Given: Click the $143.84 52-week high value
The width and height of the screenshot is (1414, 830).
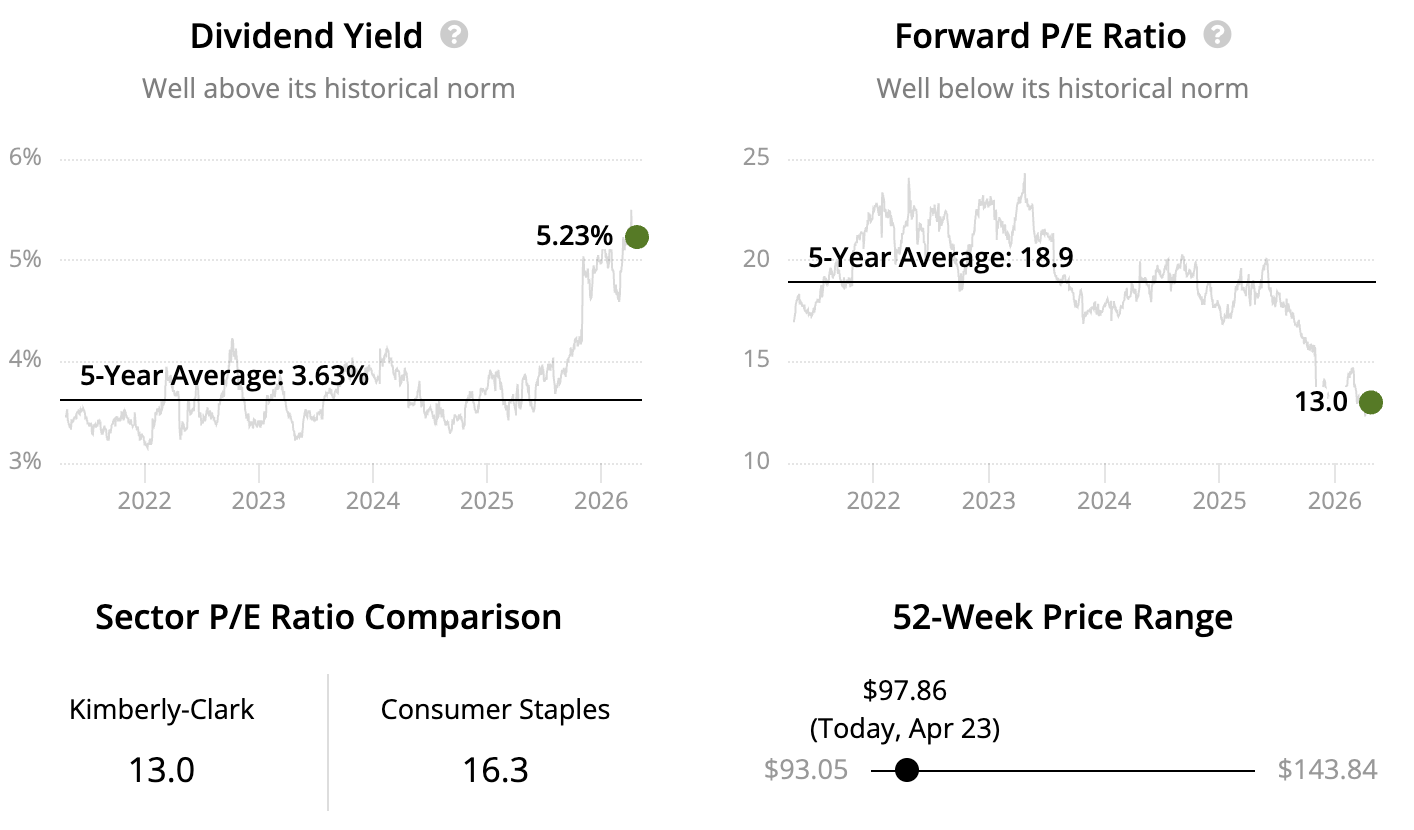Looking at the screenshot, I should click(x=1327, y=770).
